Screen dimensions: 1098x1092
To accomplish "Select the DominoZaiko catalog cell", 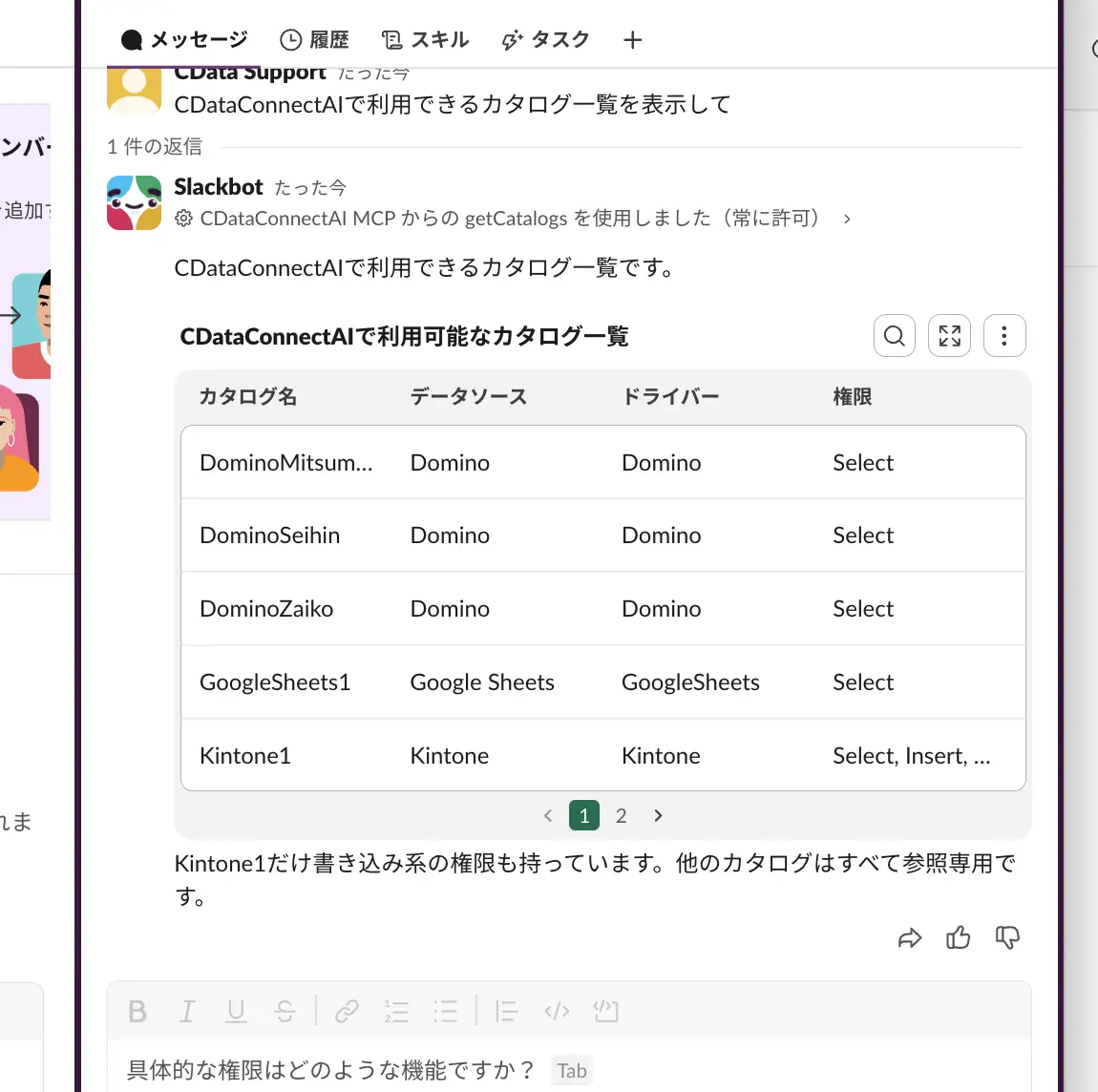I will (x=266, y=609).
